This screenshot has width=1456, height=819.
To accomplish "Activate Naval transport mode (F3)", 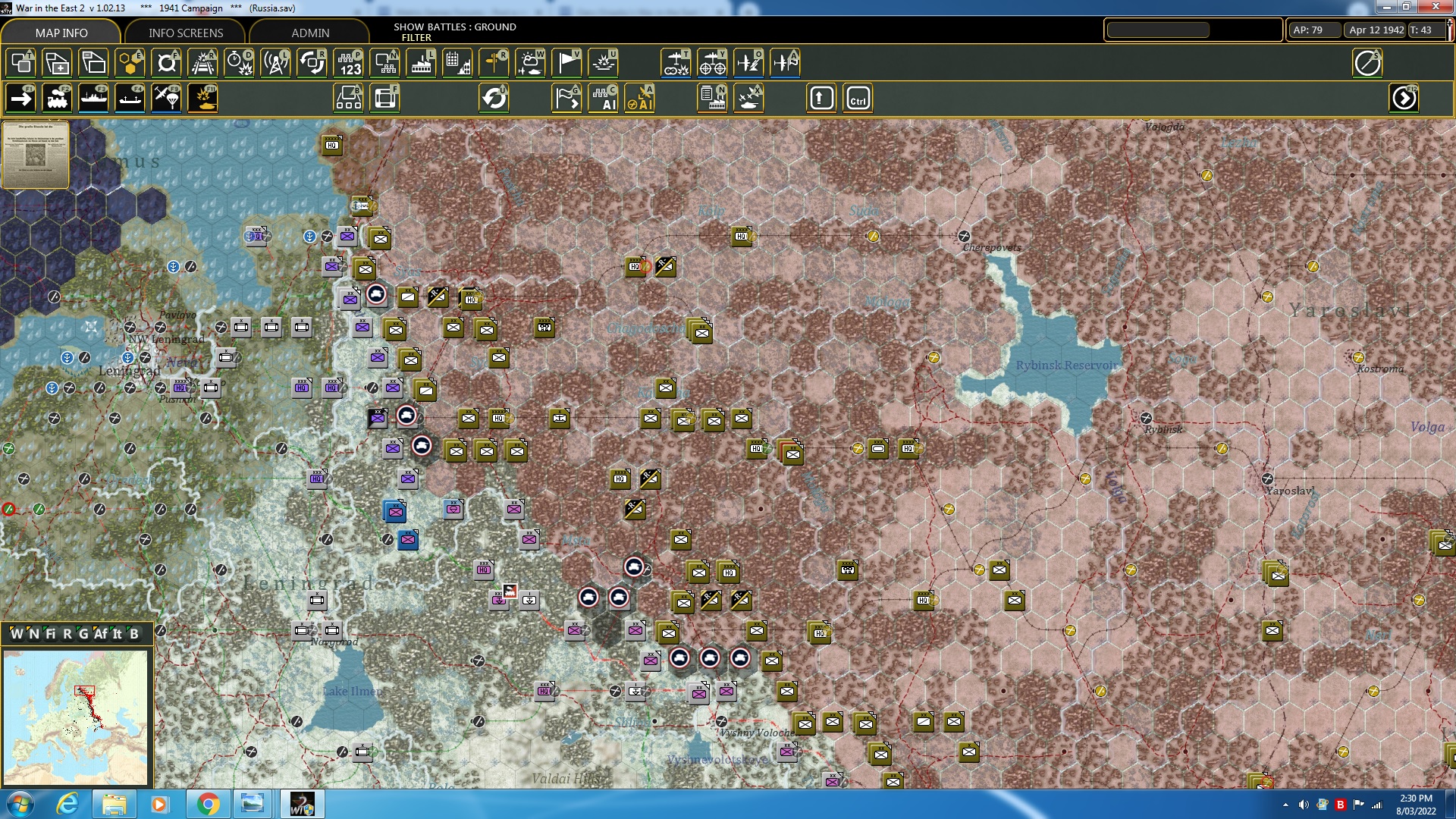I will (x=93, y=99).
